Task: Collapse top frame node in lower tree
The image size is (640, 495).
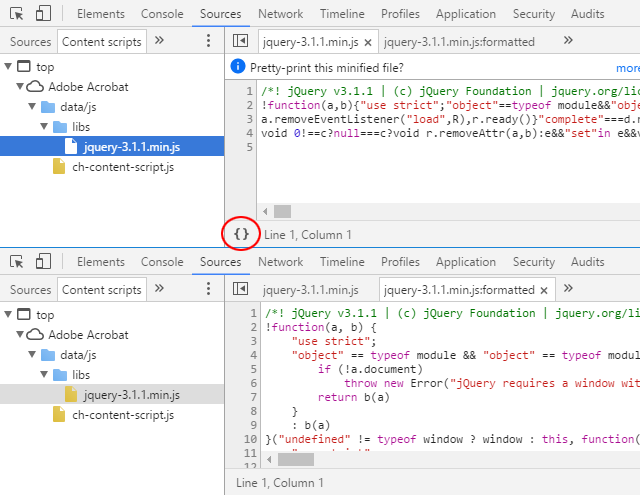Action: point(8,314)
